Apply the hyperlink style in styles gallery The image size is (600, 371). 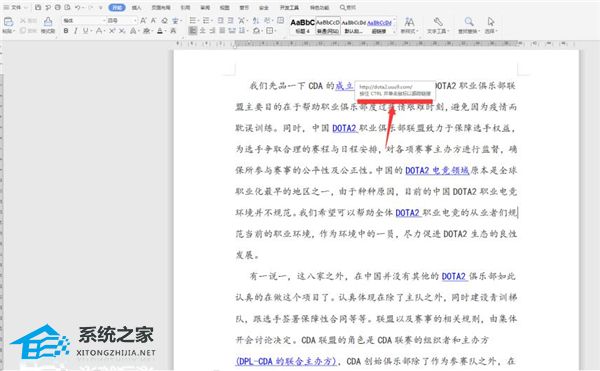tap(379, 26)
